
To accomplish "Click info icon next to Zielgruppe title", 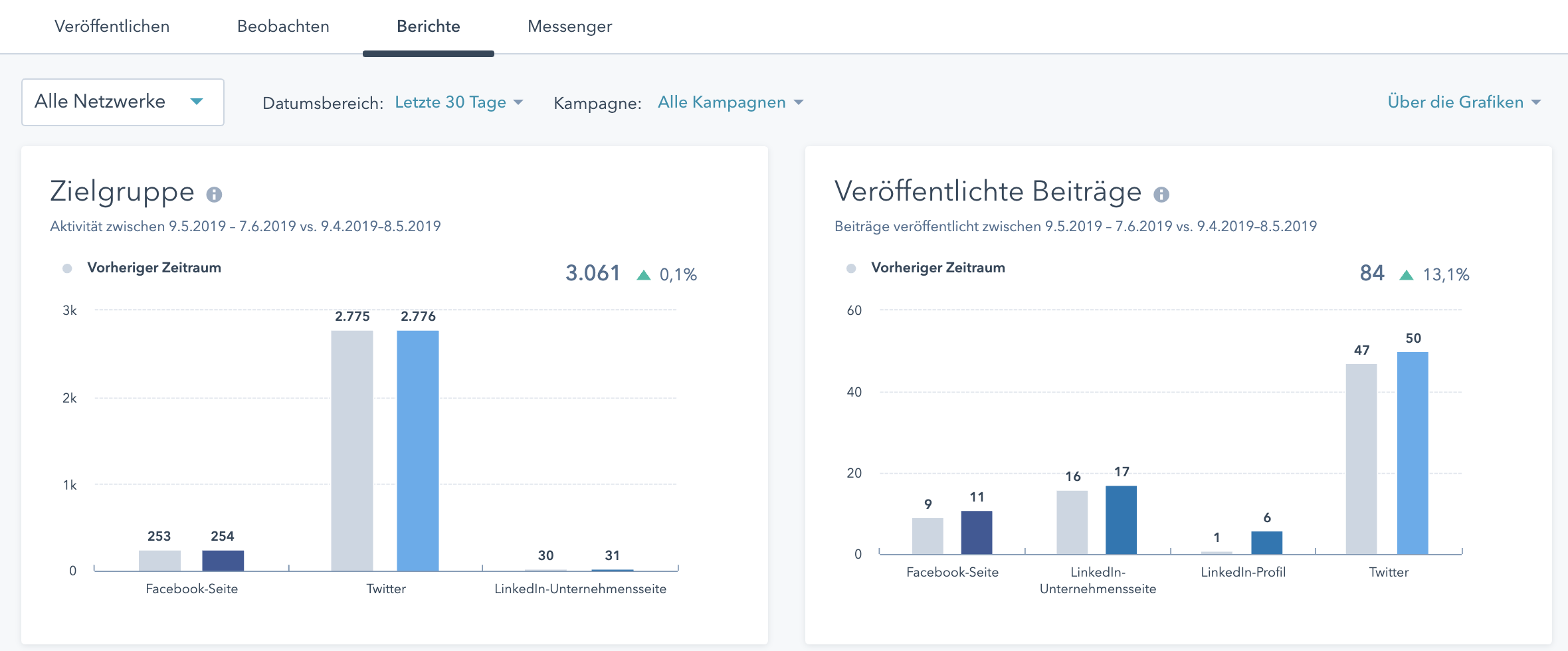I will click(x=214, y=195).
